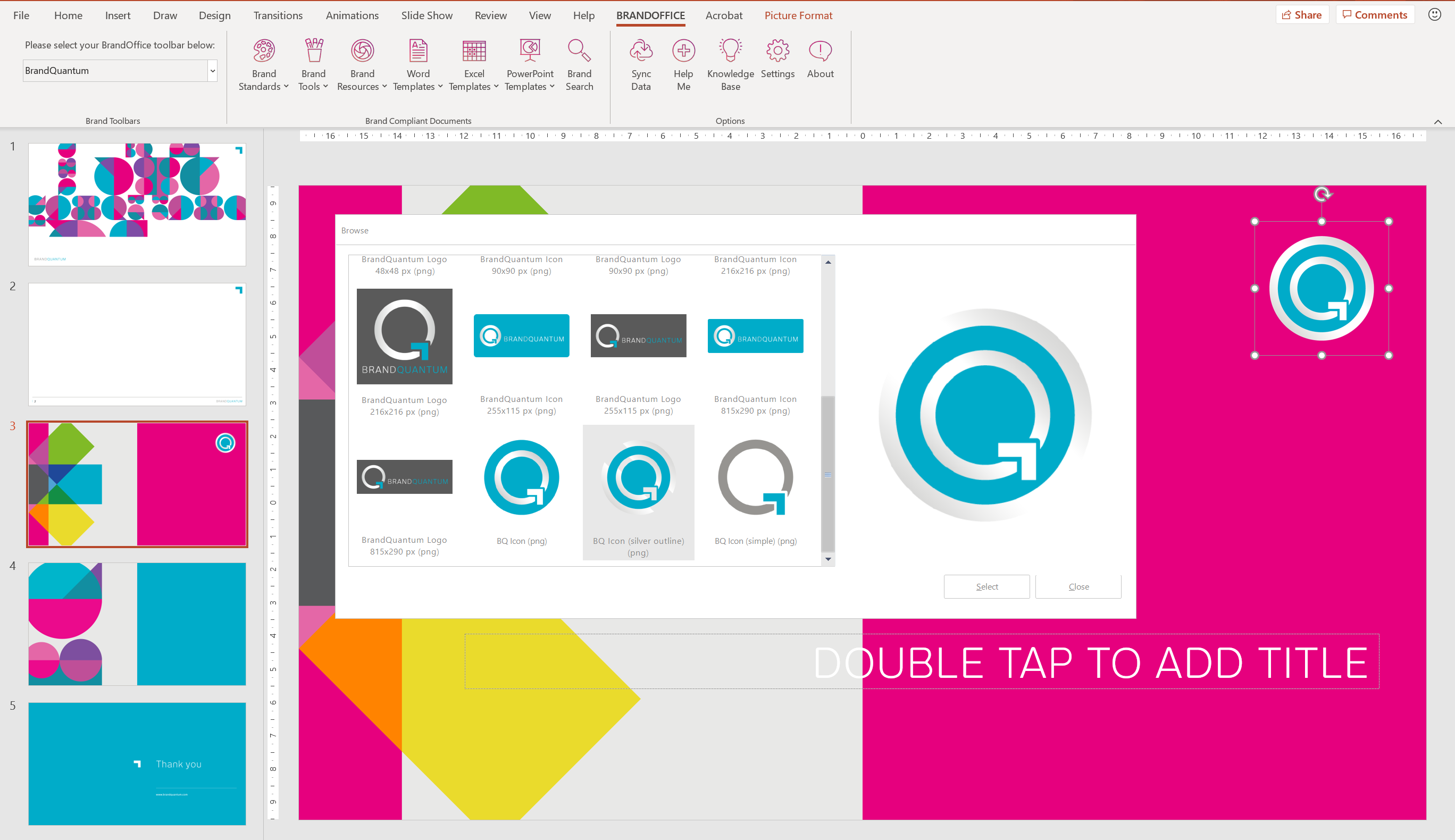Click Close button in Browse dialog

1078,586
